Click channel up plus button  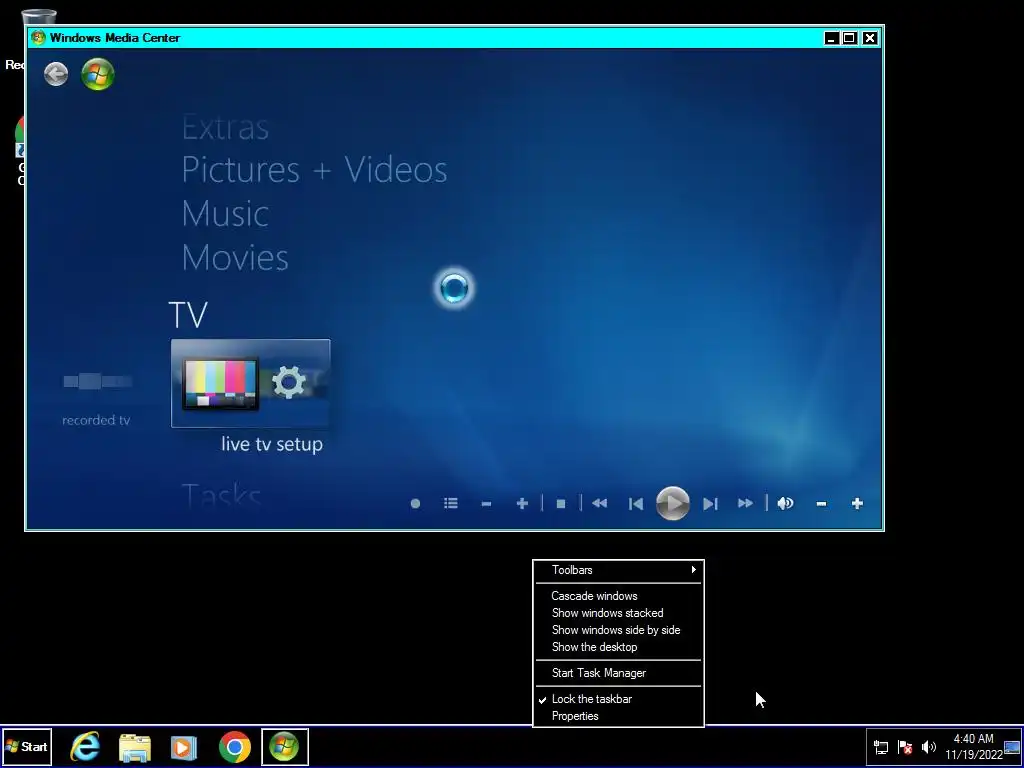pos(522,504)
